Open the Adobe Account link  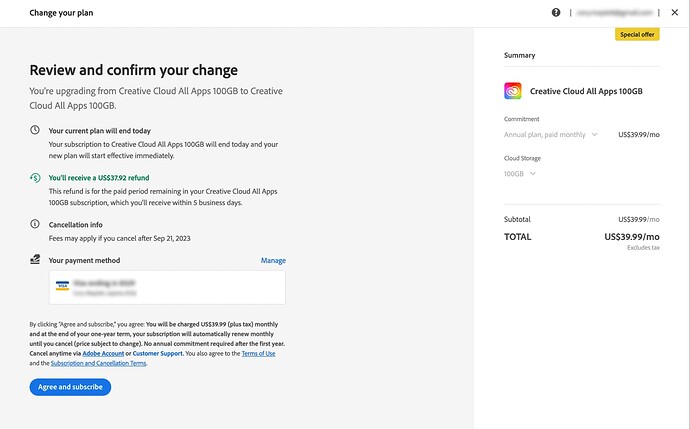[x=103, y=353]
